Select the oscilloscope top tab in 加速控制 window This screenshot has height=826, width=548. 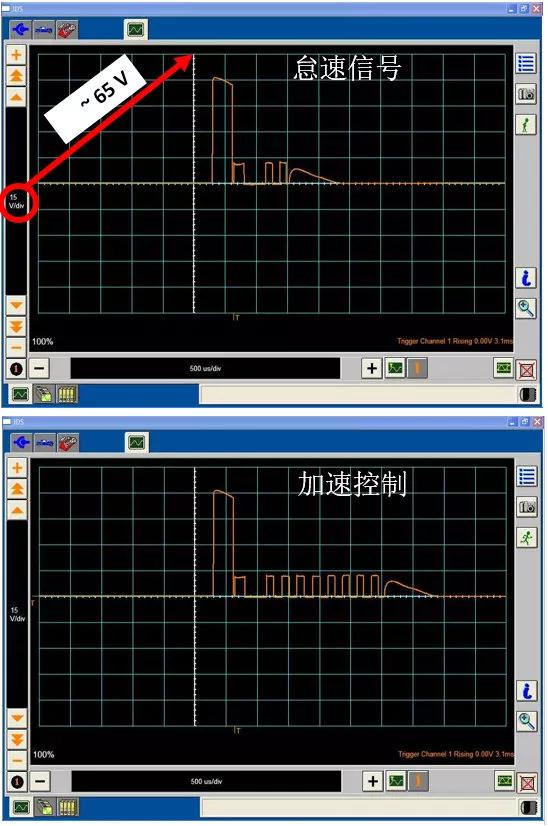pos(137,442)
